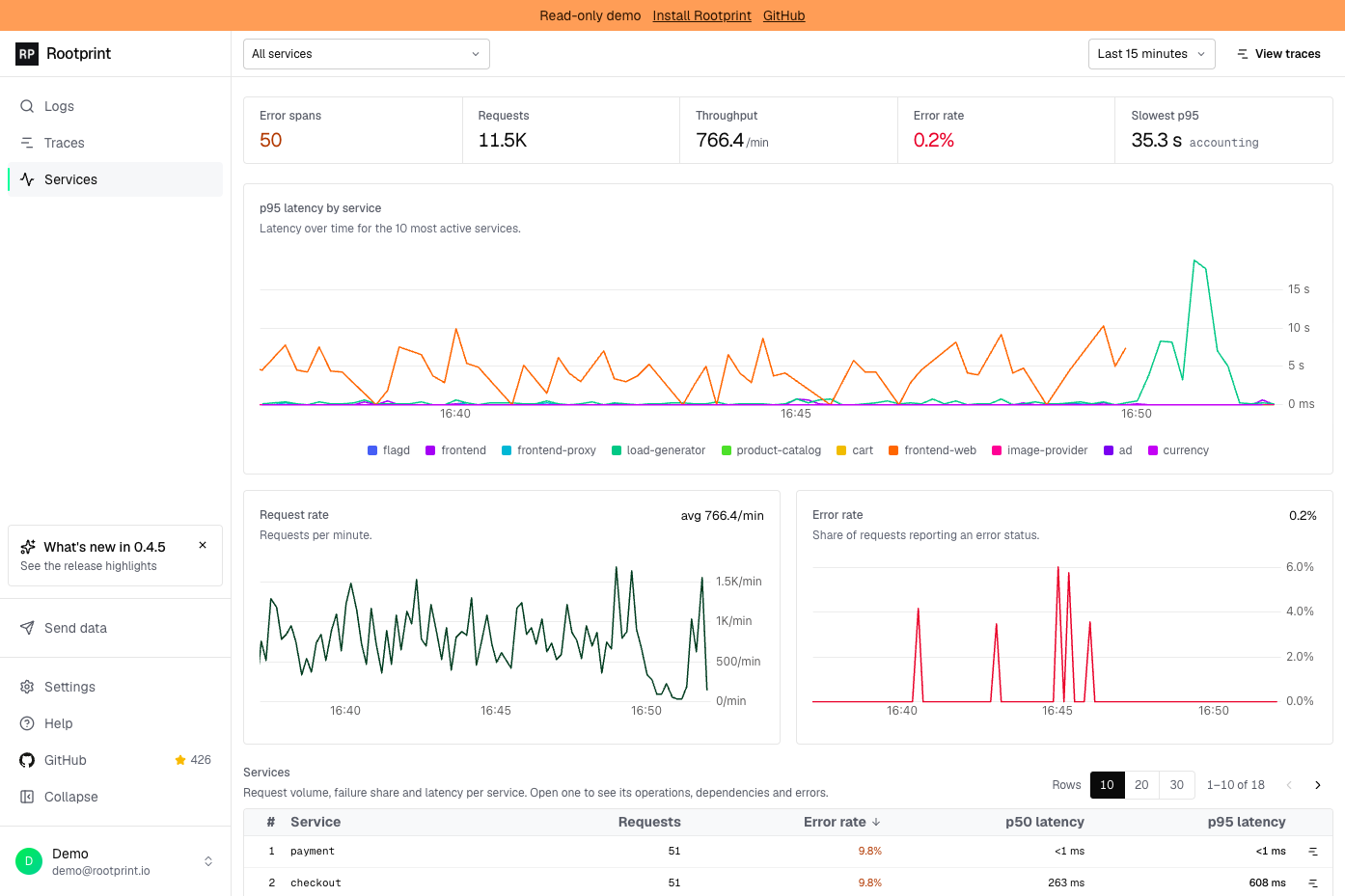
Task: Set rows per page to 10
Action: pos(1107,785)
